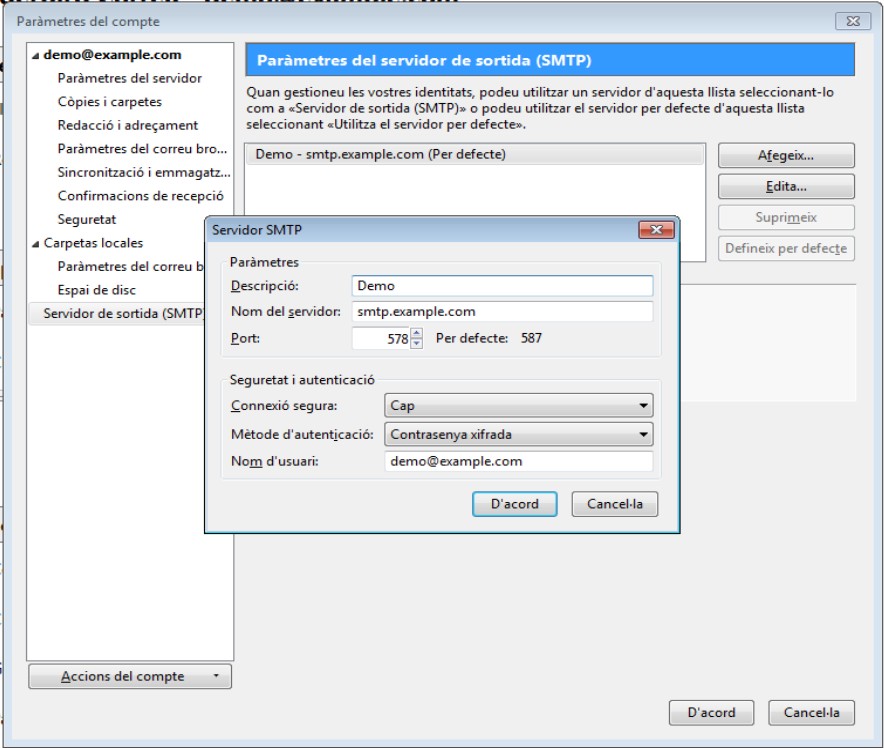Collapse the Carpetas locales tree node
Screen dimensions: 884x748
36,244
